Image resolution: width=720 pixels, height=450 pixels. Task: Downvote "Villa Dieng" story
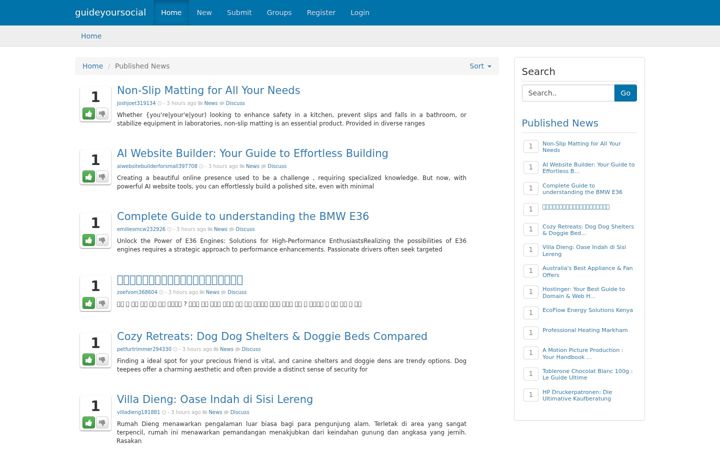102,422
